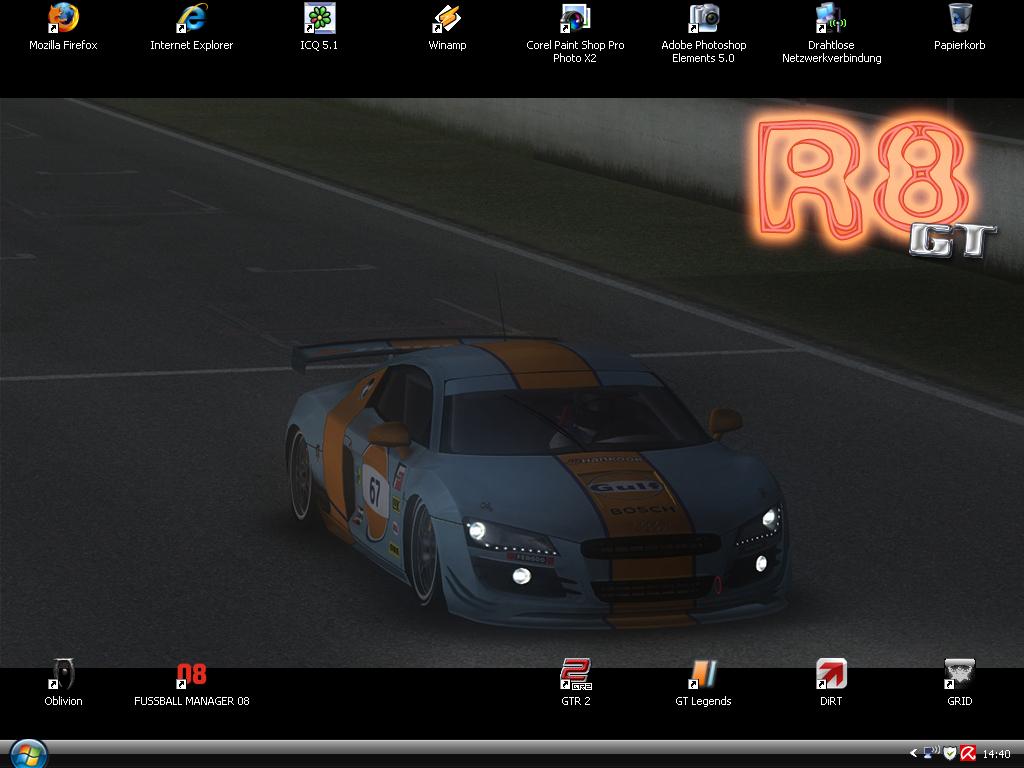The height and width of the screenshot is (768, 1024).
Task: Click the Avira antivirus umbrella tray icon
Action: coord(967,753)
